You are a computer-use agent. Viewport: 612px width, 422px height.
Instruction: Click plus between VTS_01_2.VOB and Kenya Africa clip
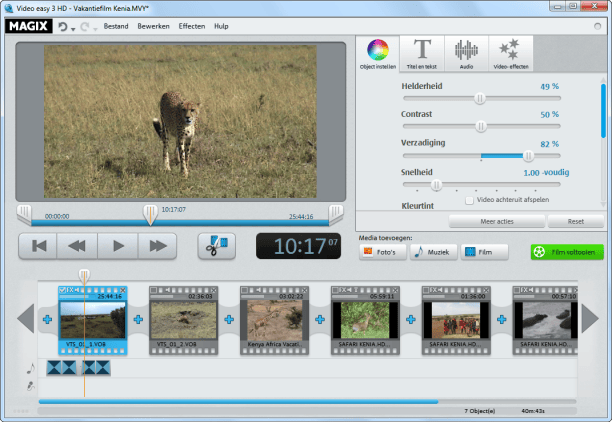pos(229,320)
